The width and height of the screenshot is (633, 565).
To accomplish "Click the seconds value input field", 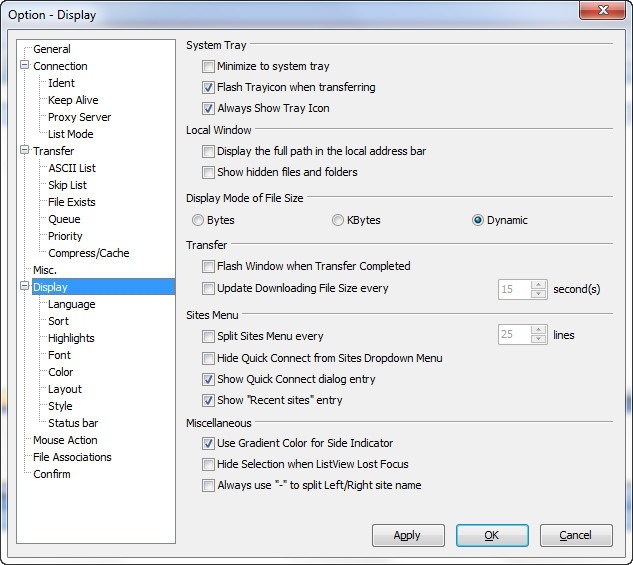I will tap(515, 289).
